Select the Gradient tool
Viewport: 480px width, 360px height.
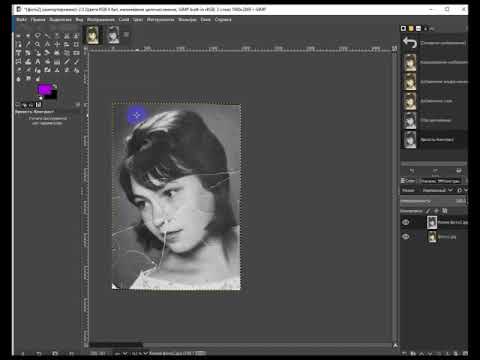57,62
